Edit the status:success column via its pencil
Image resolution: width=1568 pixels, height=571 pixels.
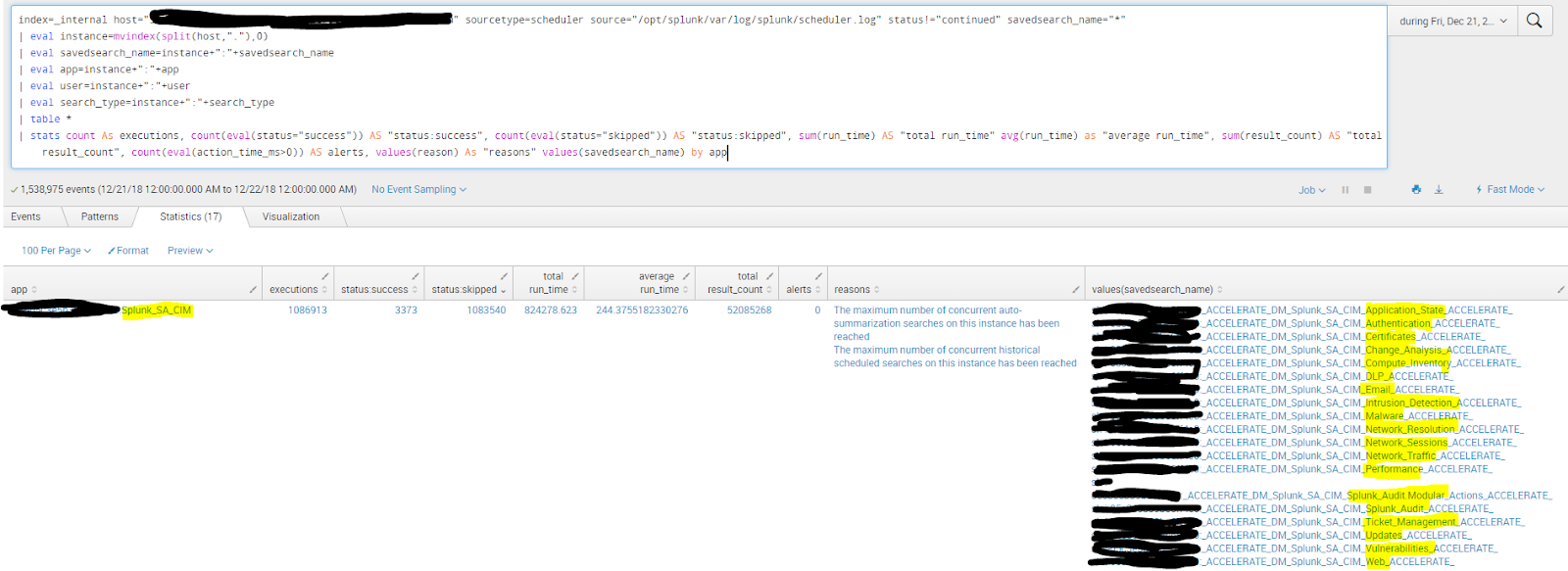click(416, 276)
